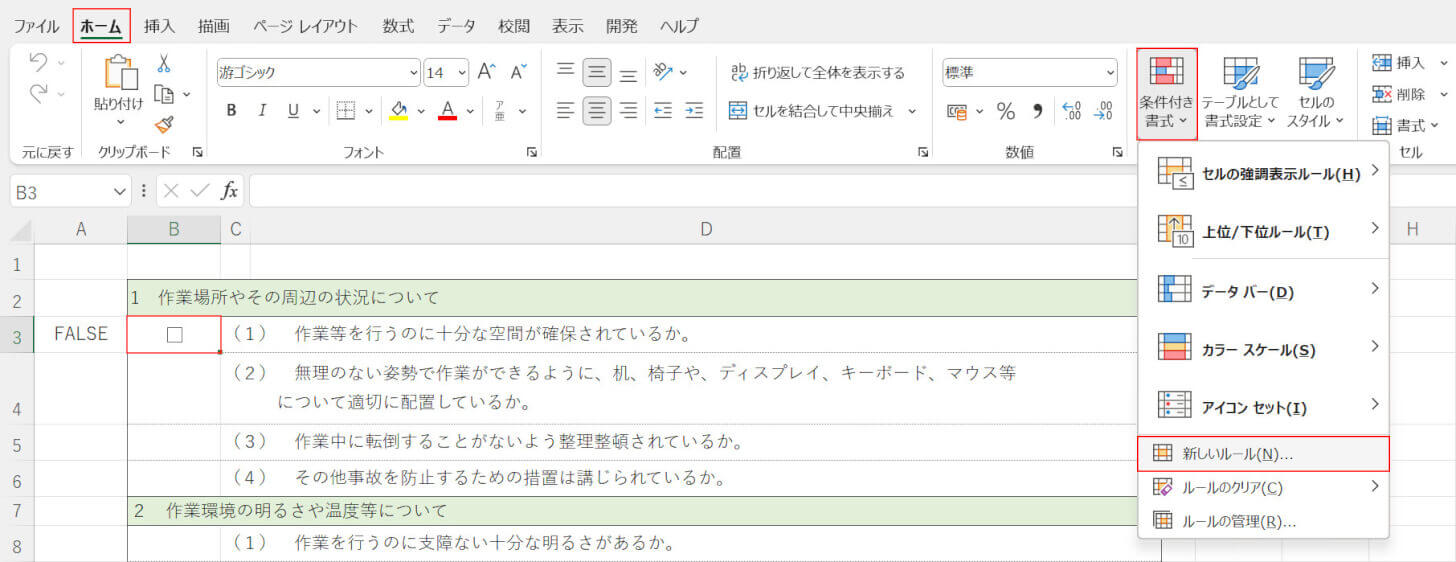Image resolution: width=1456 pixels, height=562 pixels.
Task: Toggle the checkbox in cell B3
Action: pos(174,335)
